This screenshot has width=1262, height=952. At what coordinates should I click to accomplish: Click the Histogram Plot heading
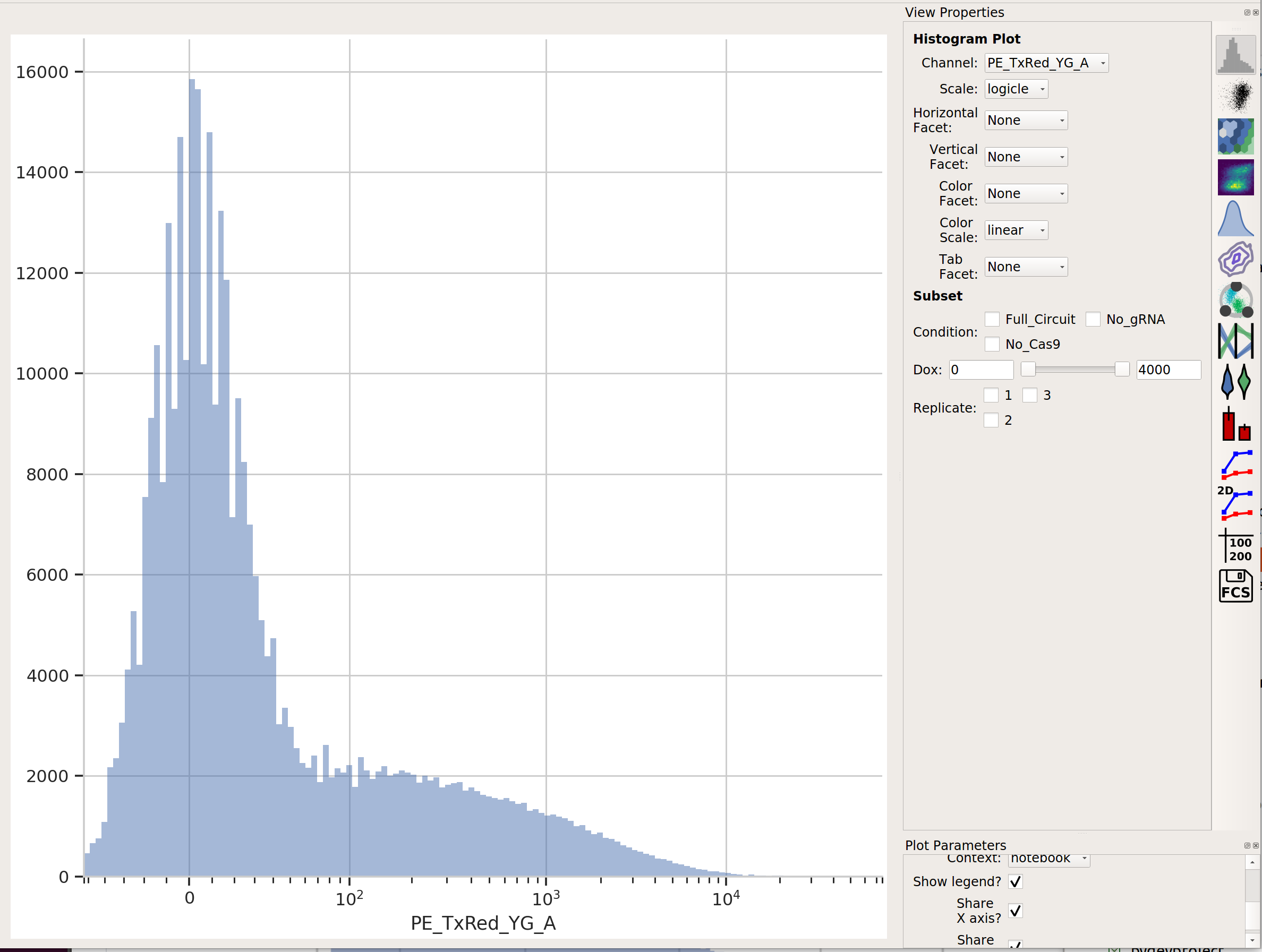967,39
